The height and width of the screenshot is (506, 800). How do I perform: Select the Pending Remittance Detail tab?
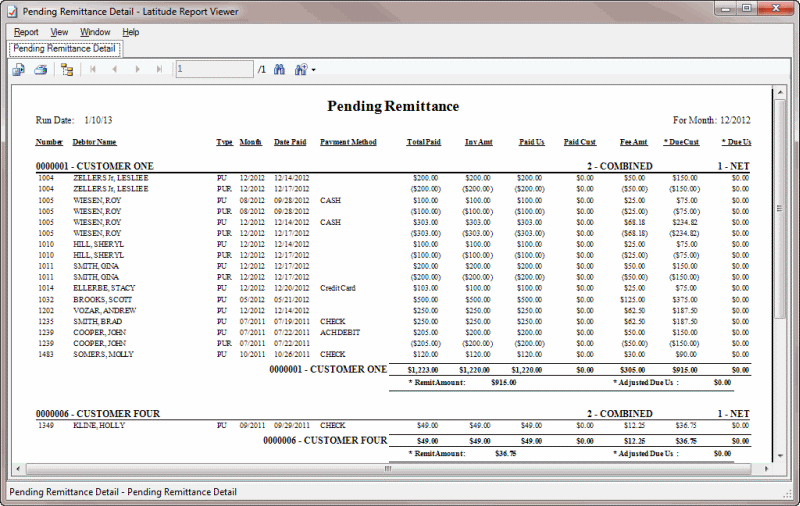[65, 48]
